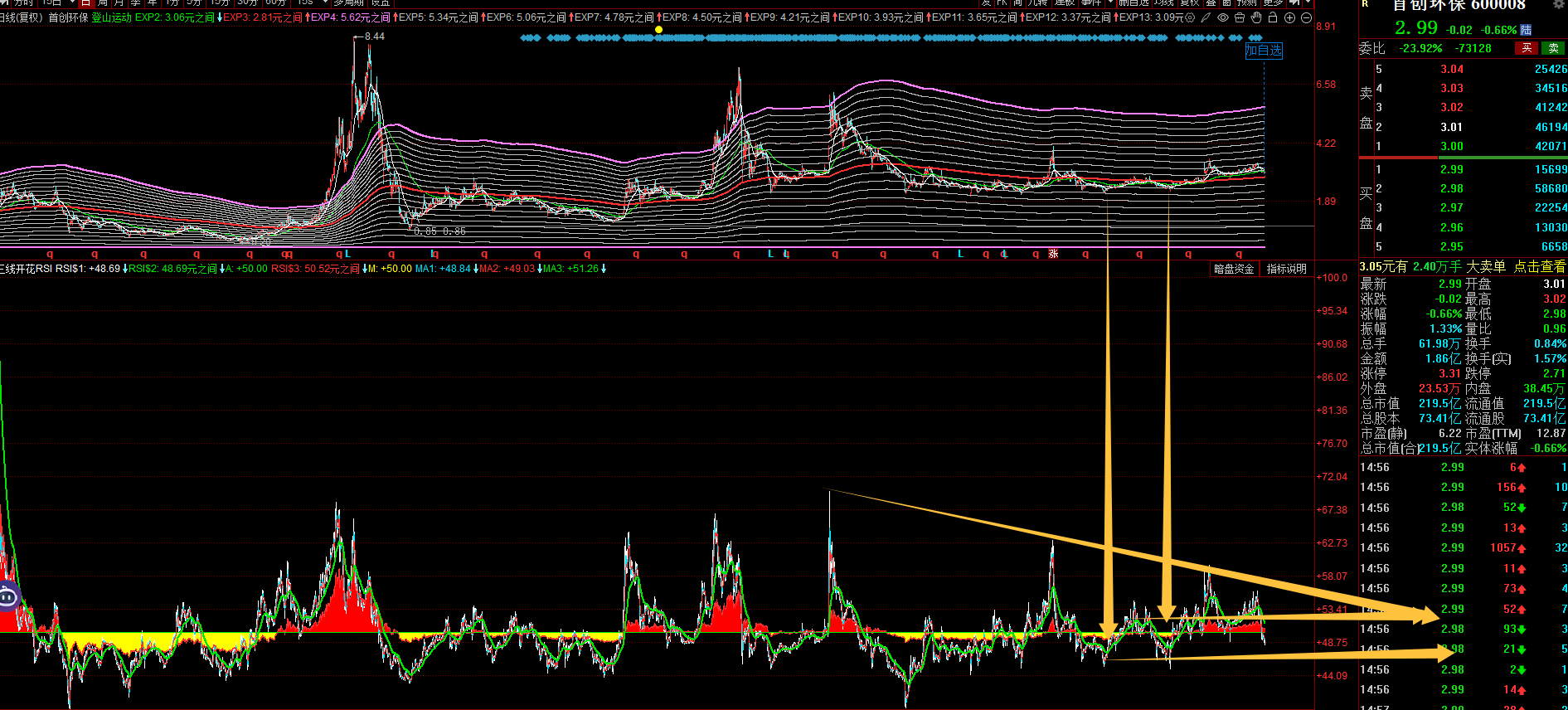
Task: Click the robot assistant icon at left edge
Action: point(8,596)
